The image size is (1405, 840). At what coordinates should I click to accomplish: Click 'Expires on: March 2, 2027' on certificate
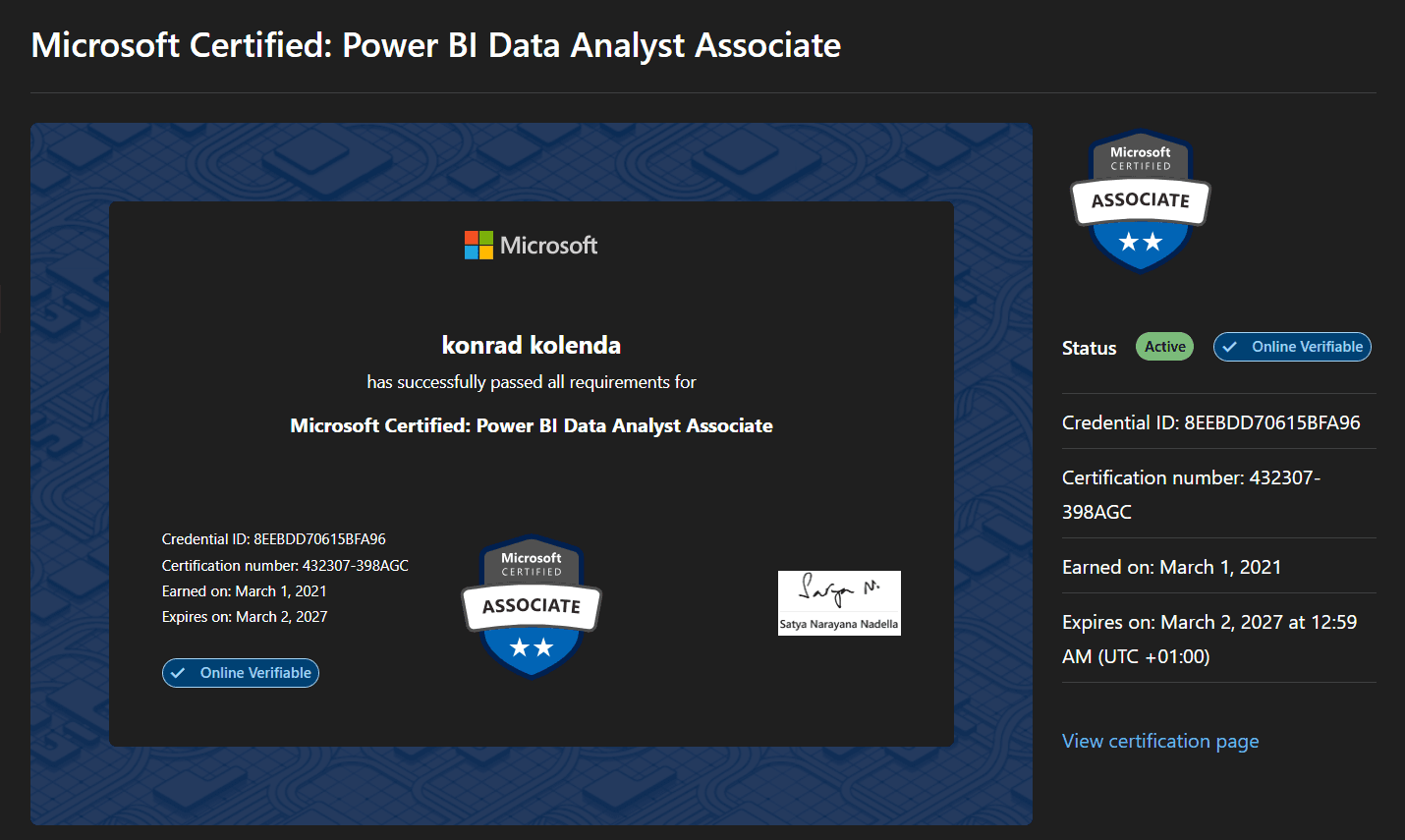coord(245,617)
